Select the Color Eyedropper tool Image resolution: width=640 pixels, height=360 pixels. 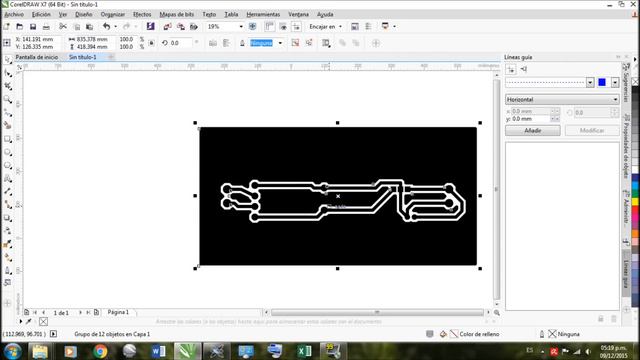[x=7, y=244]
